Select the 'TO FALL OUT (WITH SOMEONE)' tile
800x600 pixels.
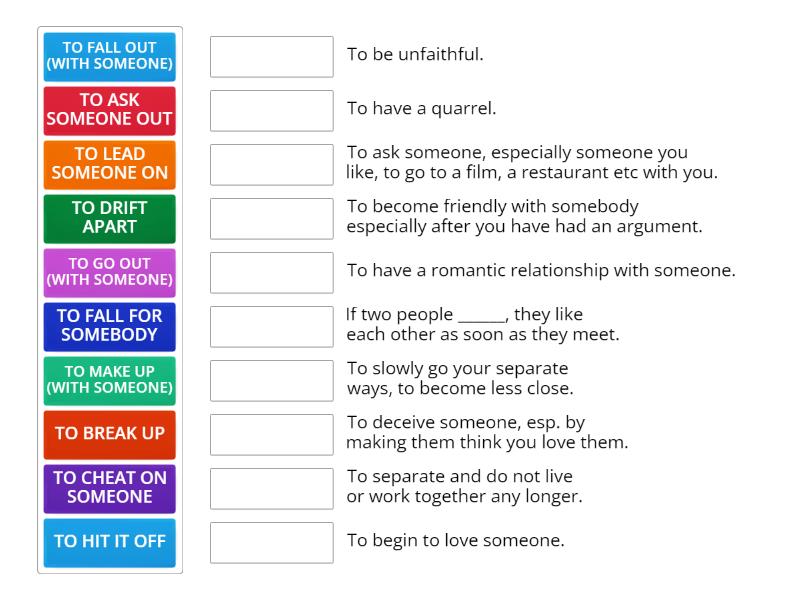coord(109,56)
